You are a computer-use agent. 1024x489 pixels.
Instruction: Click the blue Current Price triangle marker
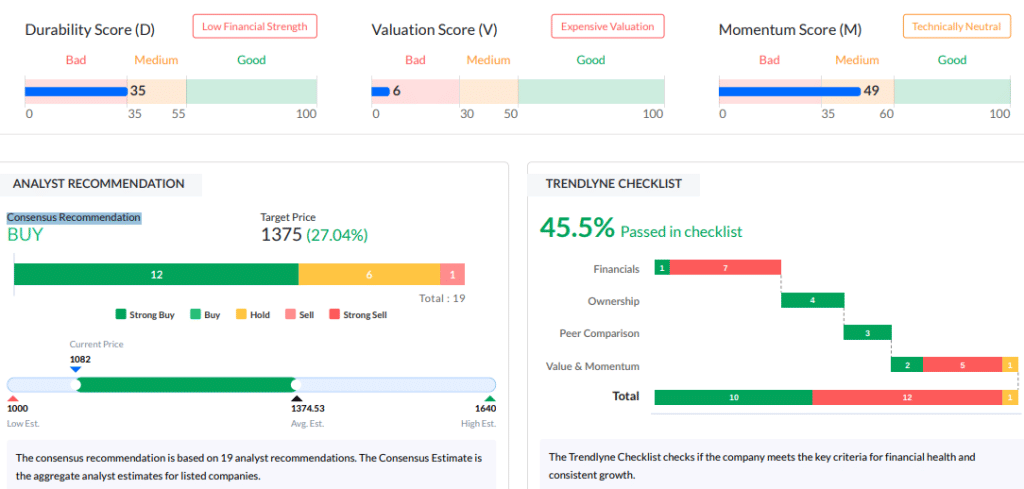[x=75, y=369]
